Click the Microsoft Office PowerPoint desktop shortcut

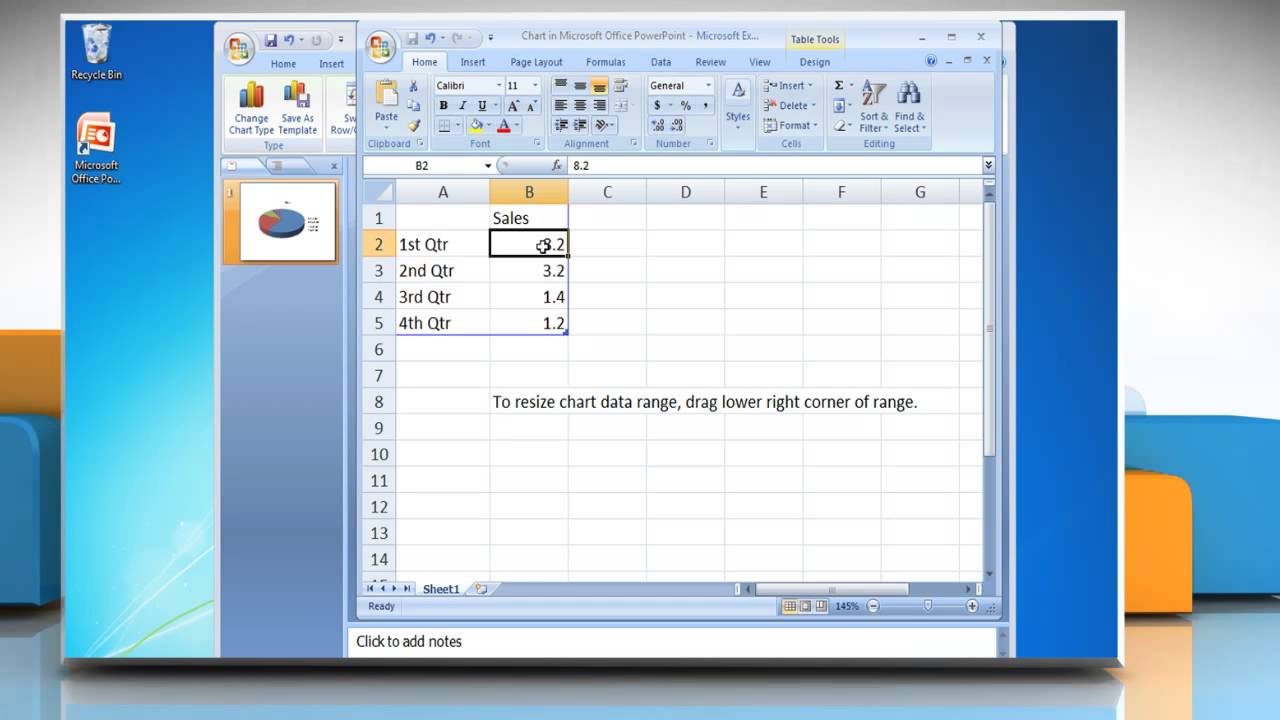(96, 149)
